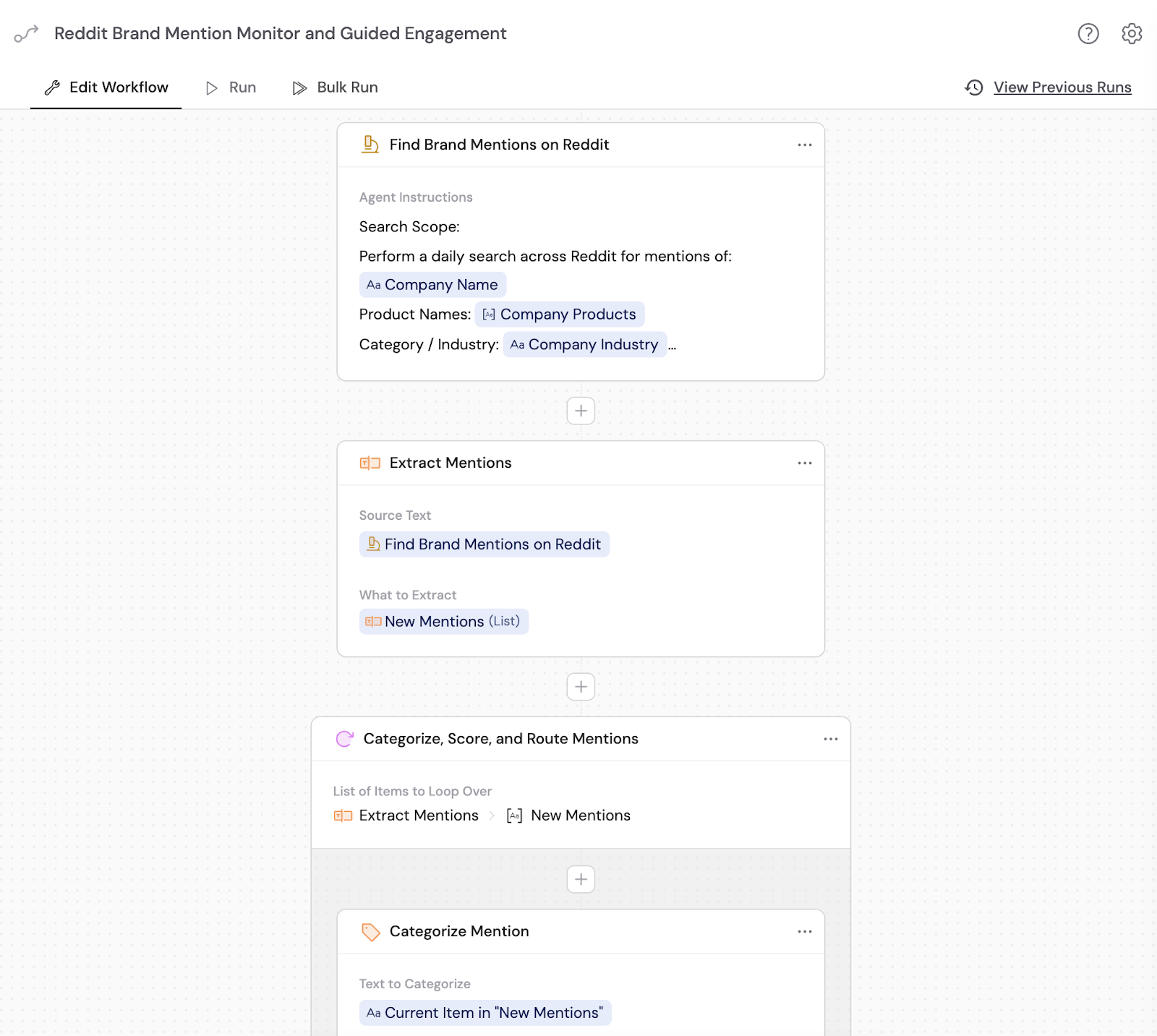Switch to the Edit Workflow tab
Image resolution: width=1157 pixels, height=1036 pixels.
click(106, 87)
